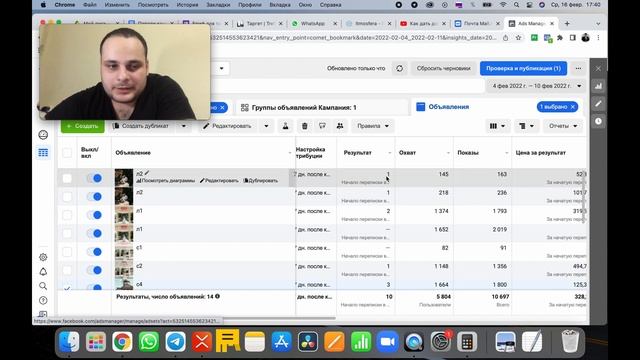Check the box for ad л2 with reach 218
Viewport: 640px width, 360px height.
coord(67,197)
